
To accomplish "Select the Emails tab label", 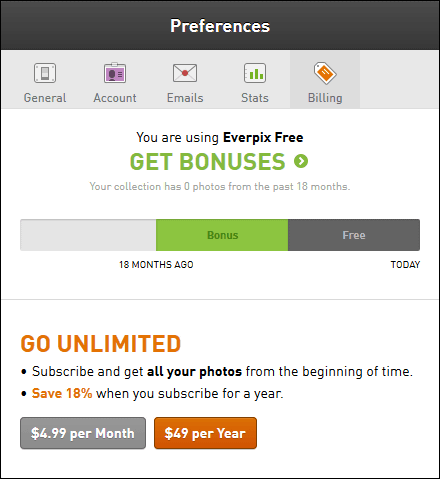I will (x=185, y=98).
